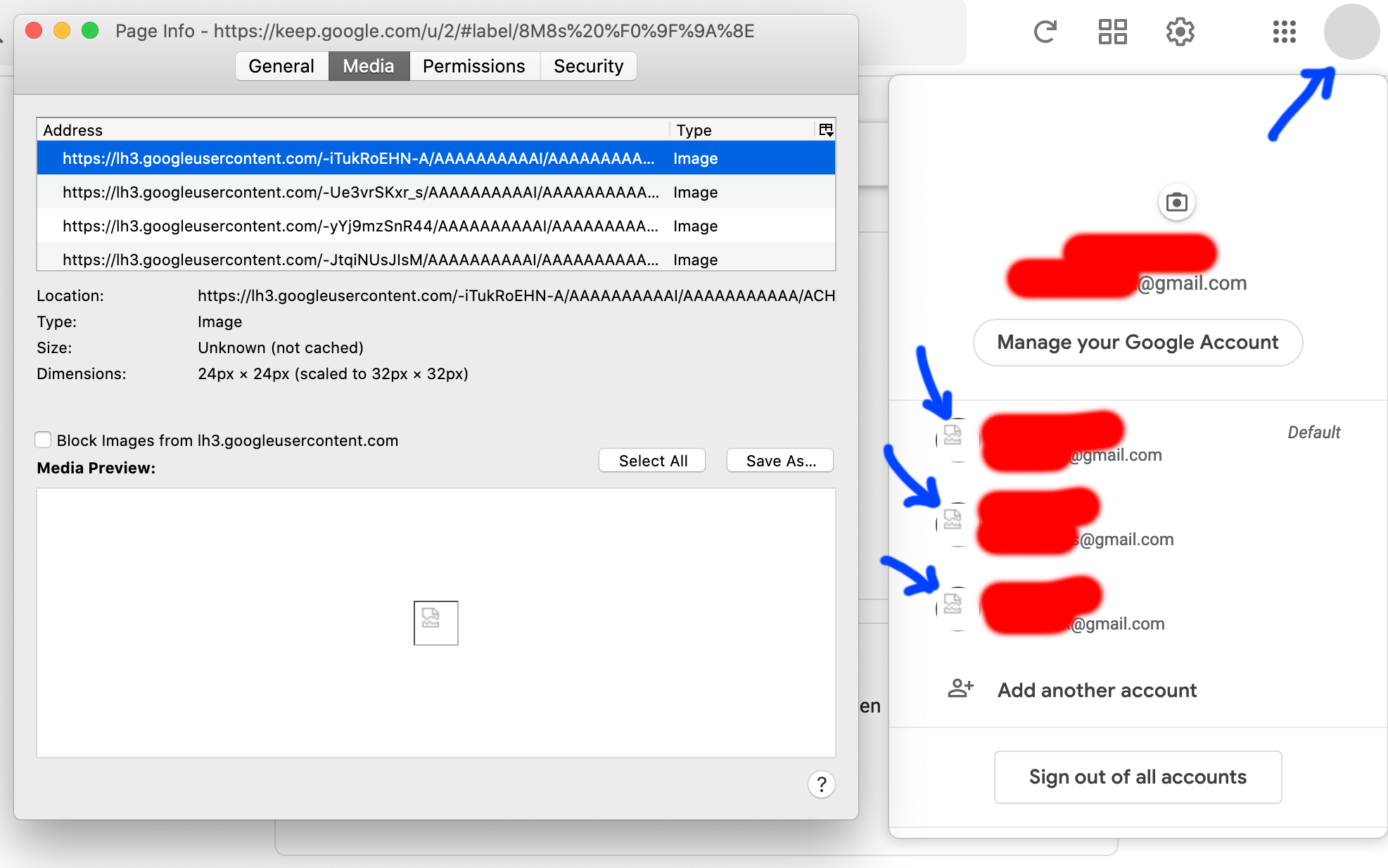
Task: Click the Sign out of all accounts button
Action: 1138,776
